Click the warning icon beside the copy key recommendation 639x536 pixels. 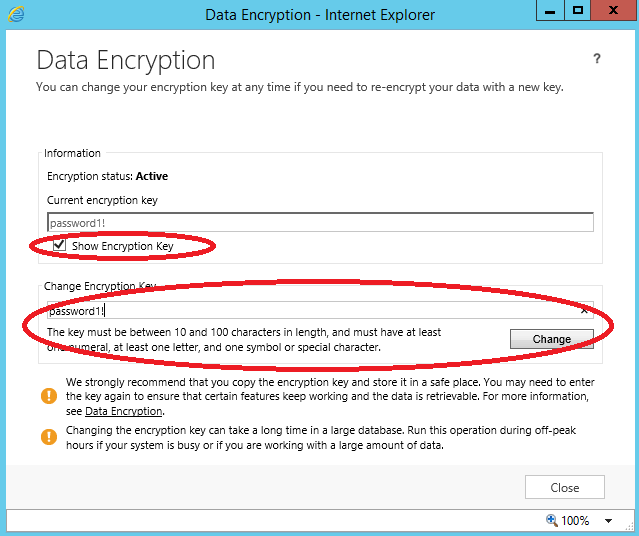[x=49, y=396]
